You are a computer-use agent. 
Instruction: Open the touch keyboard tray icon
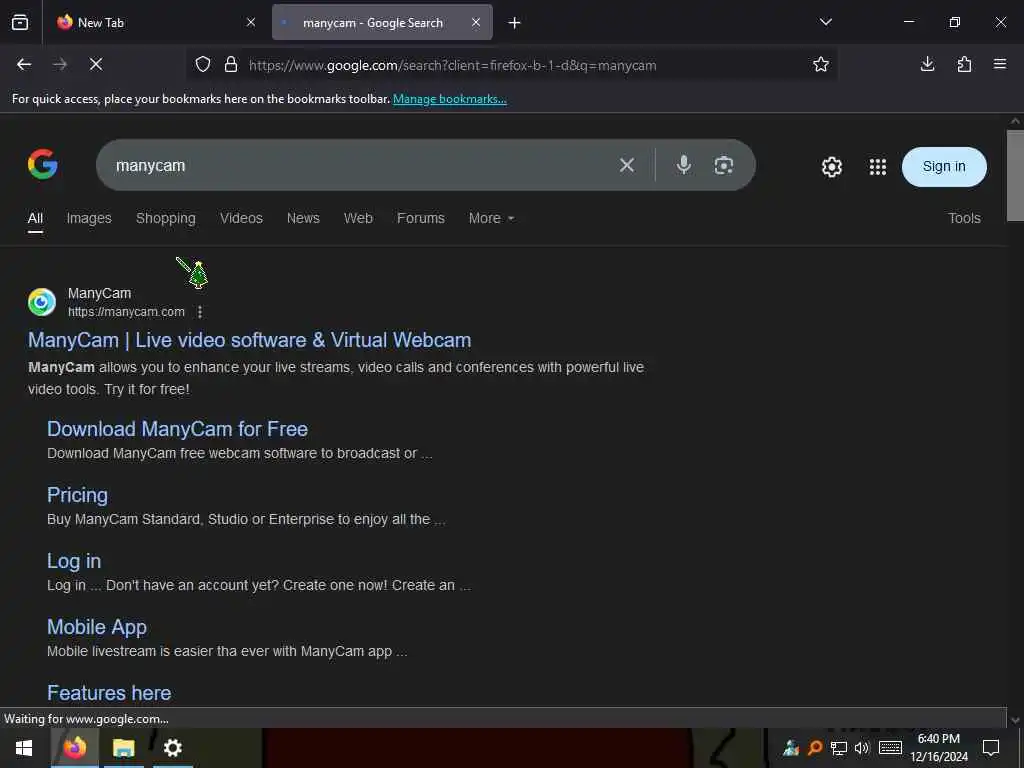click(890, 748)
